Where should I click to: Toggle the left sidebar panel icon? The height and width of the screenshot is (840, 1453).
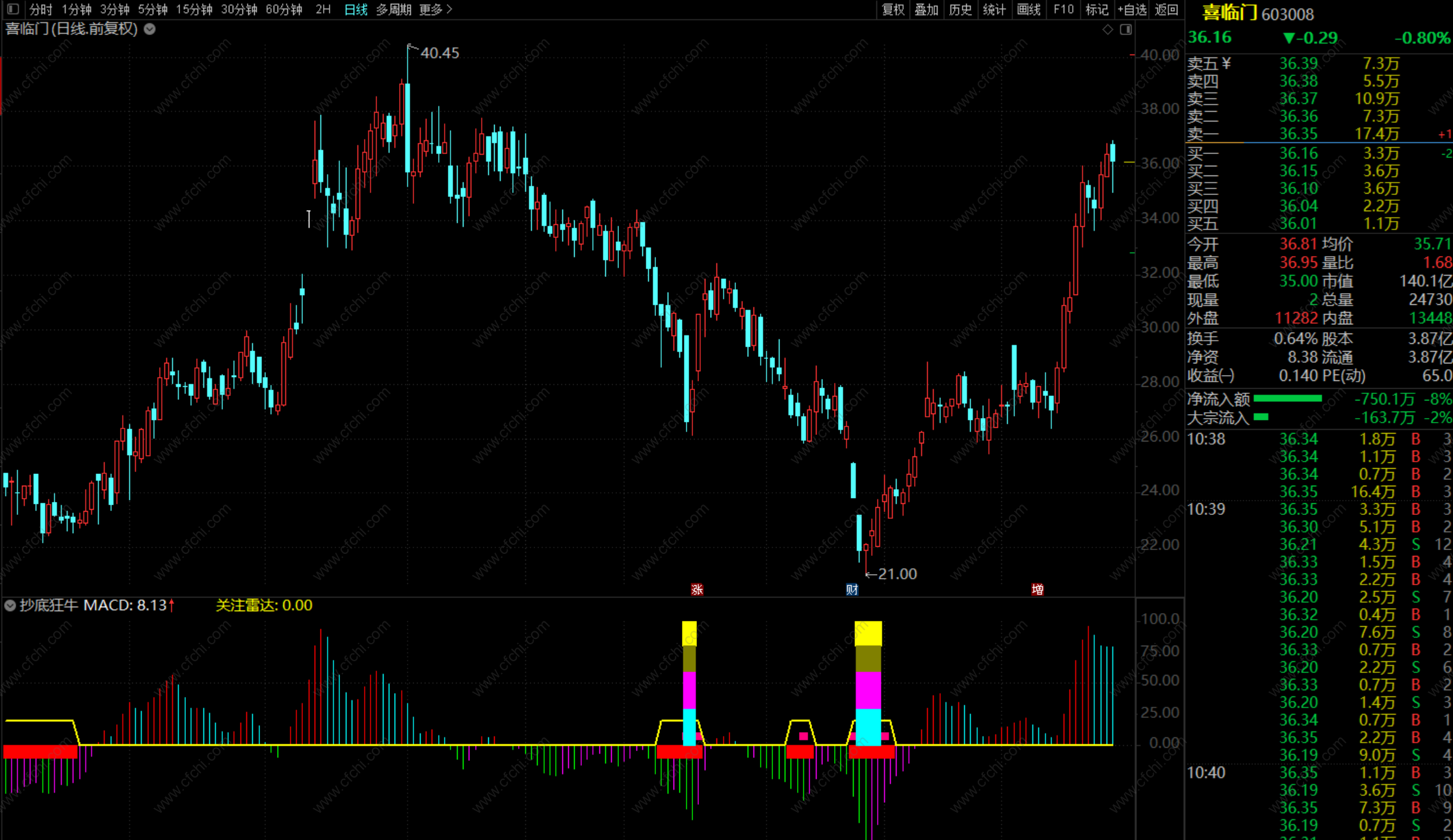click(x=13, y=9)
